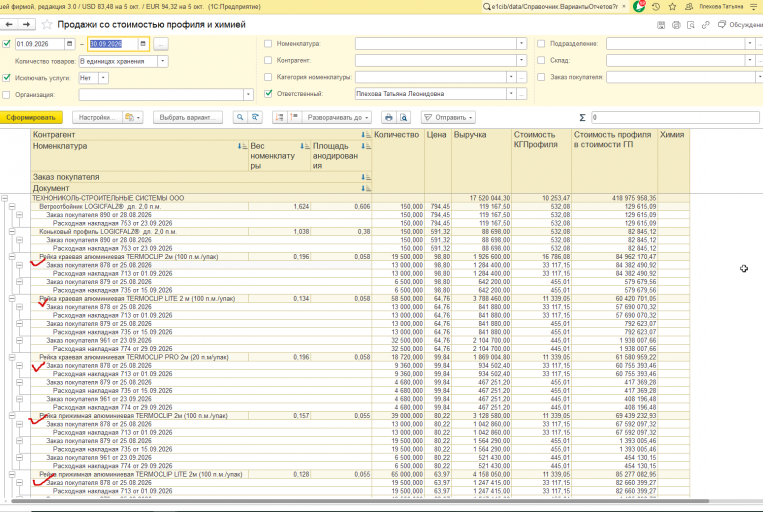
Task: Open calendar picker for end date
Action: tap(143, 44)
